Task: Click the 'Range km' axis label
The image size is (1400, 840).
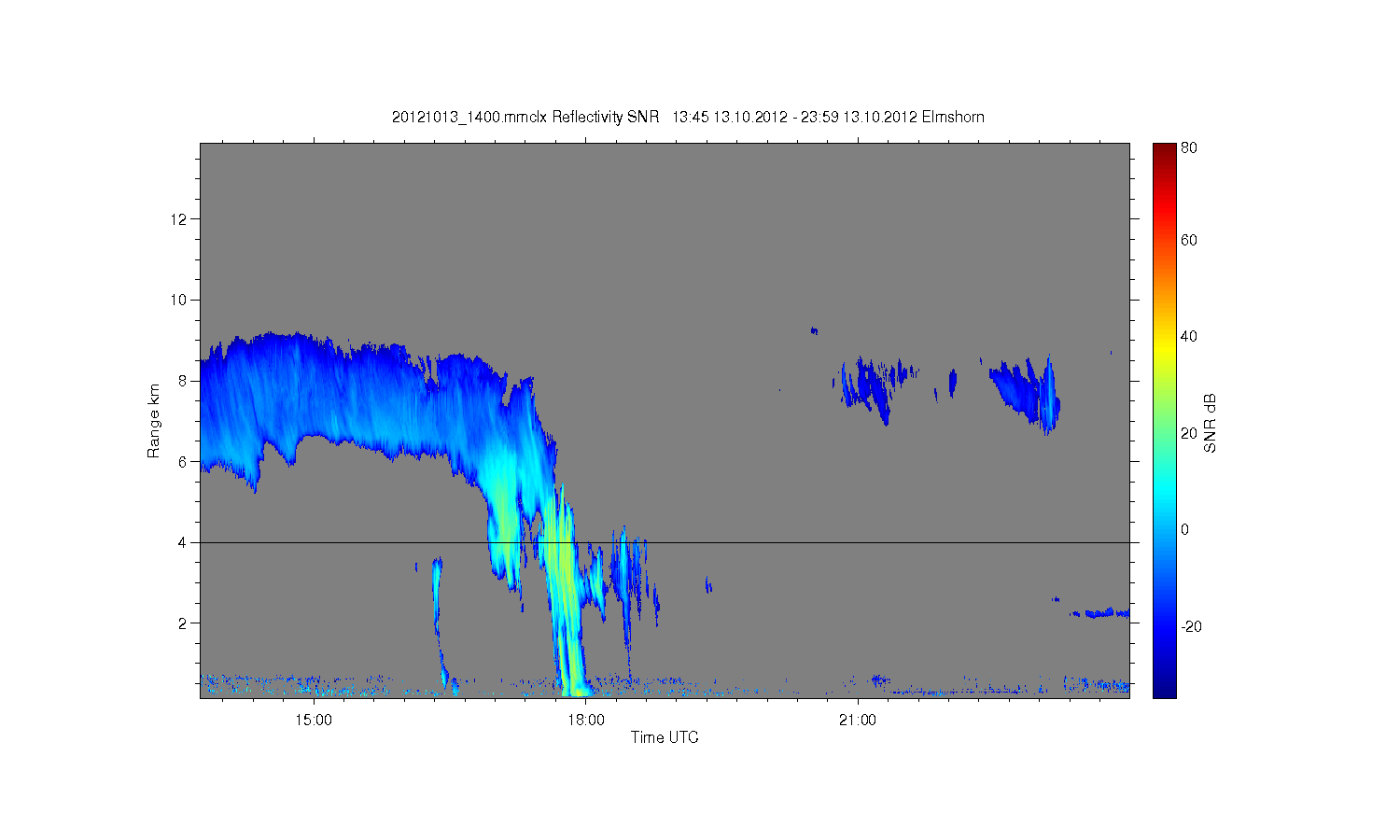Action: 153,421
